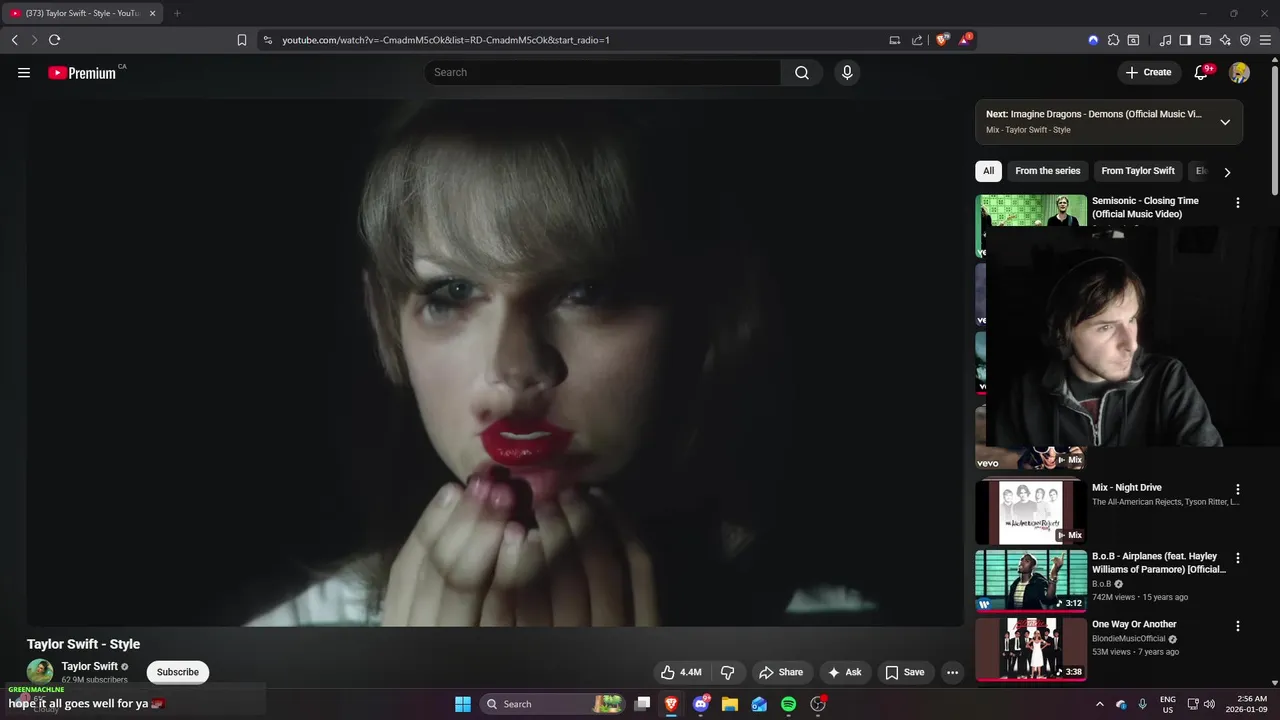This screenshot has width=1280, height=720.
Task: Open options for Semisonic Closing Time
Action: 1237,202
